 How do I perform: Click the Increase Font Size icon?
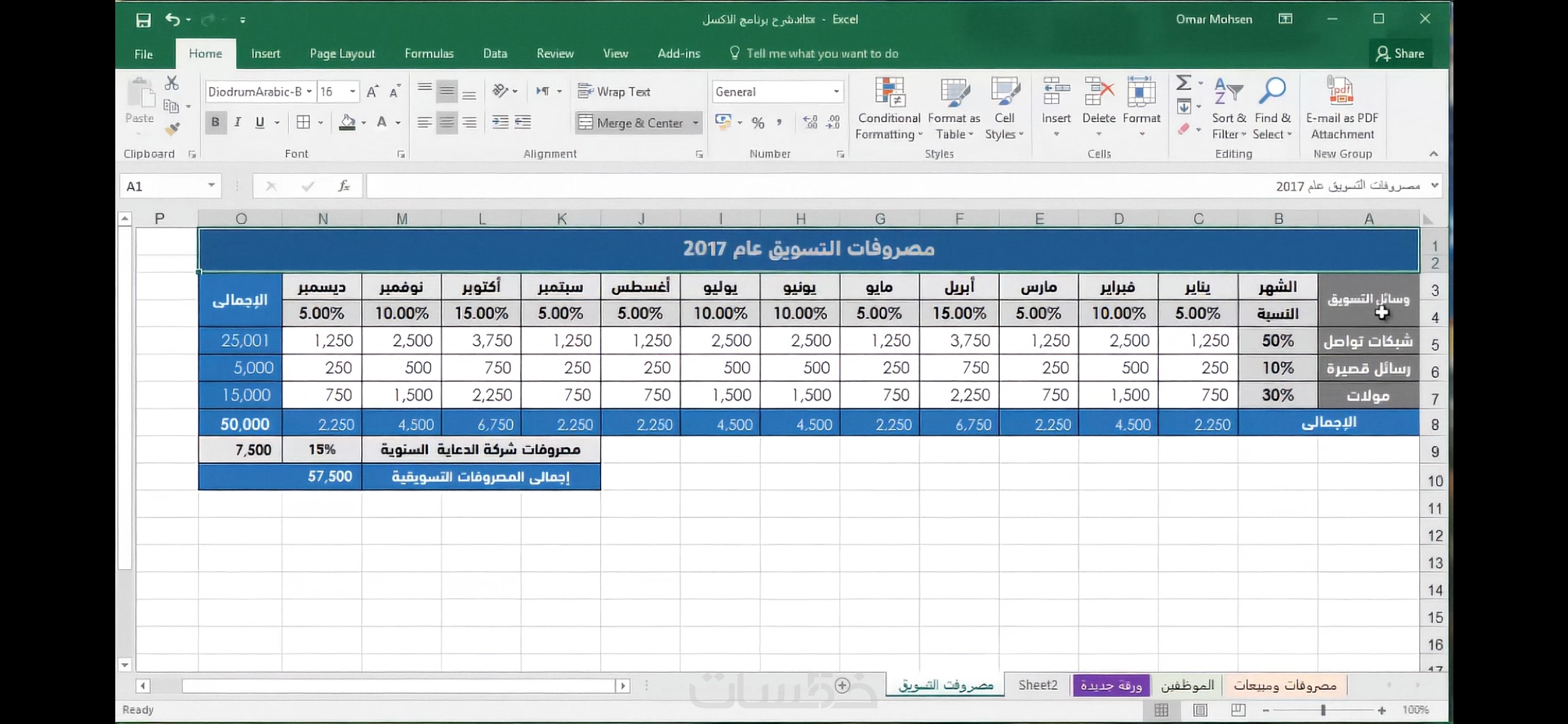click(373, 92)
